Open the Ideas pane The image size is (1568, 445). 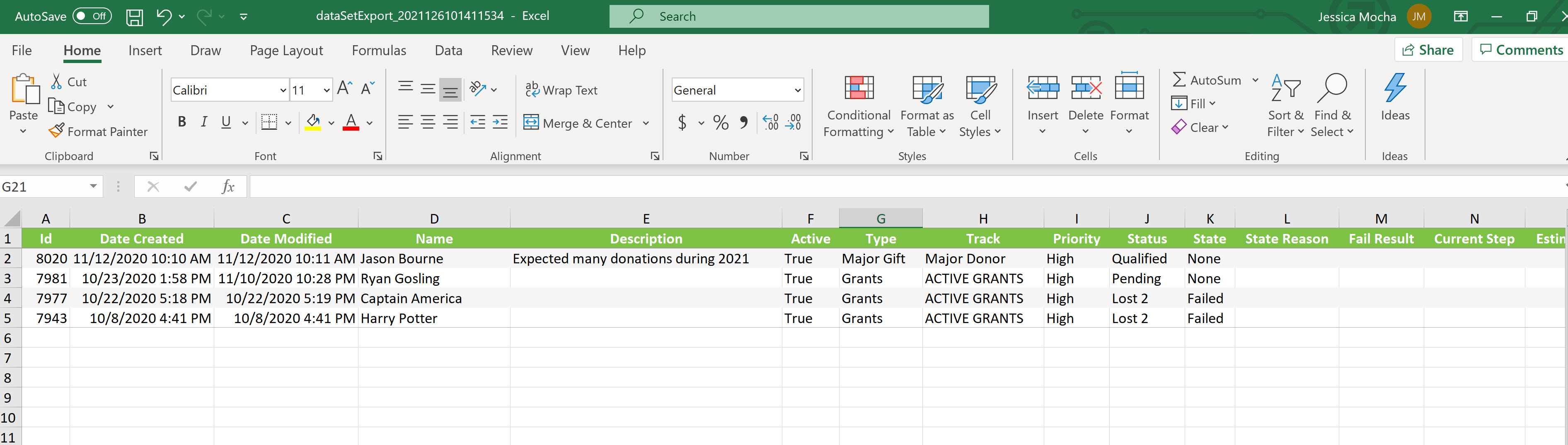1394,97
